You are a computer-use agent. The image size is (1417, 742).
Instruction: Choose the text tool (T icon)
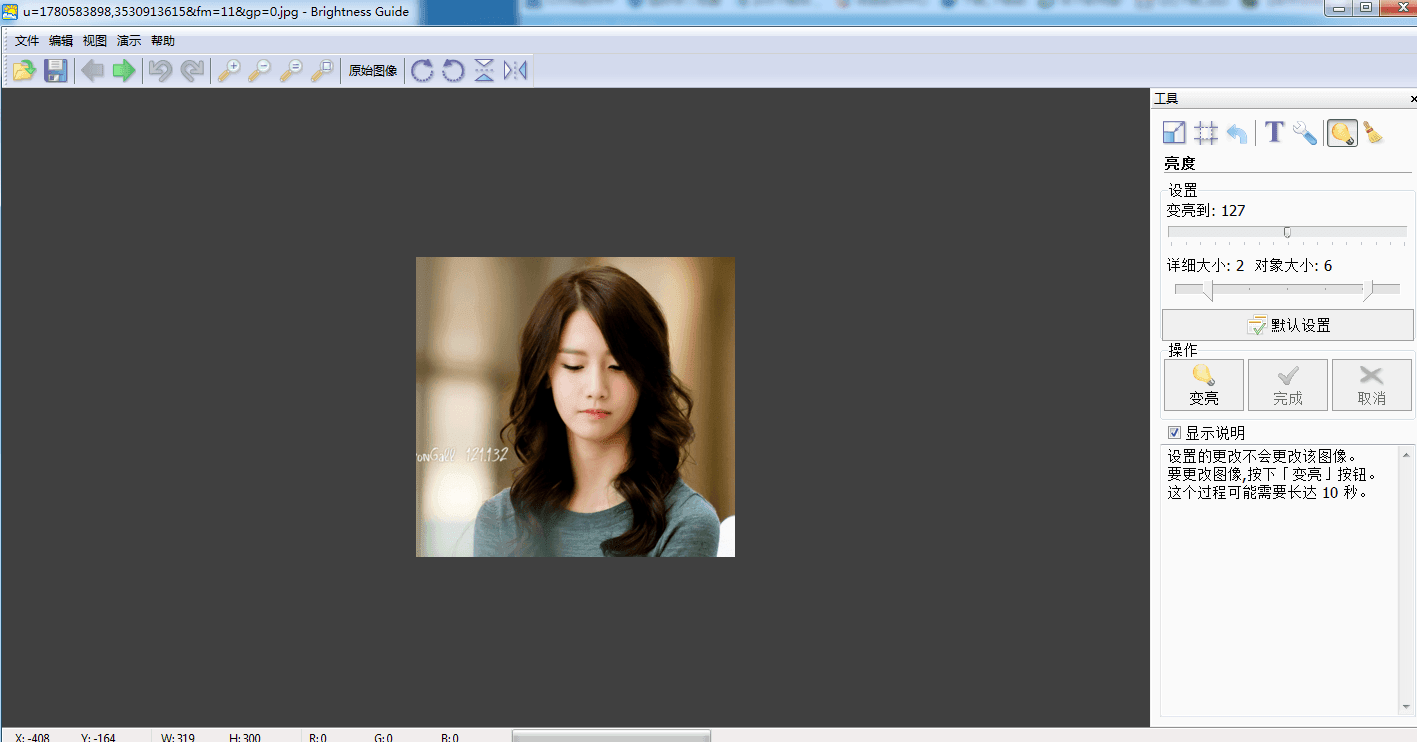(1274, 133)
